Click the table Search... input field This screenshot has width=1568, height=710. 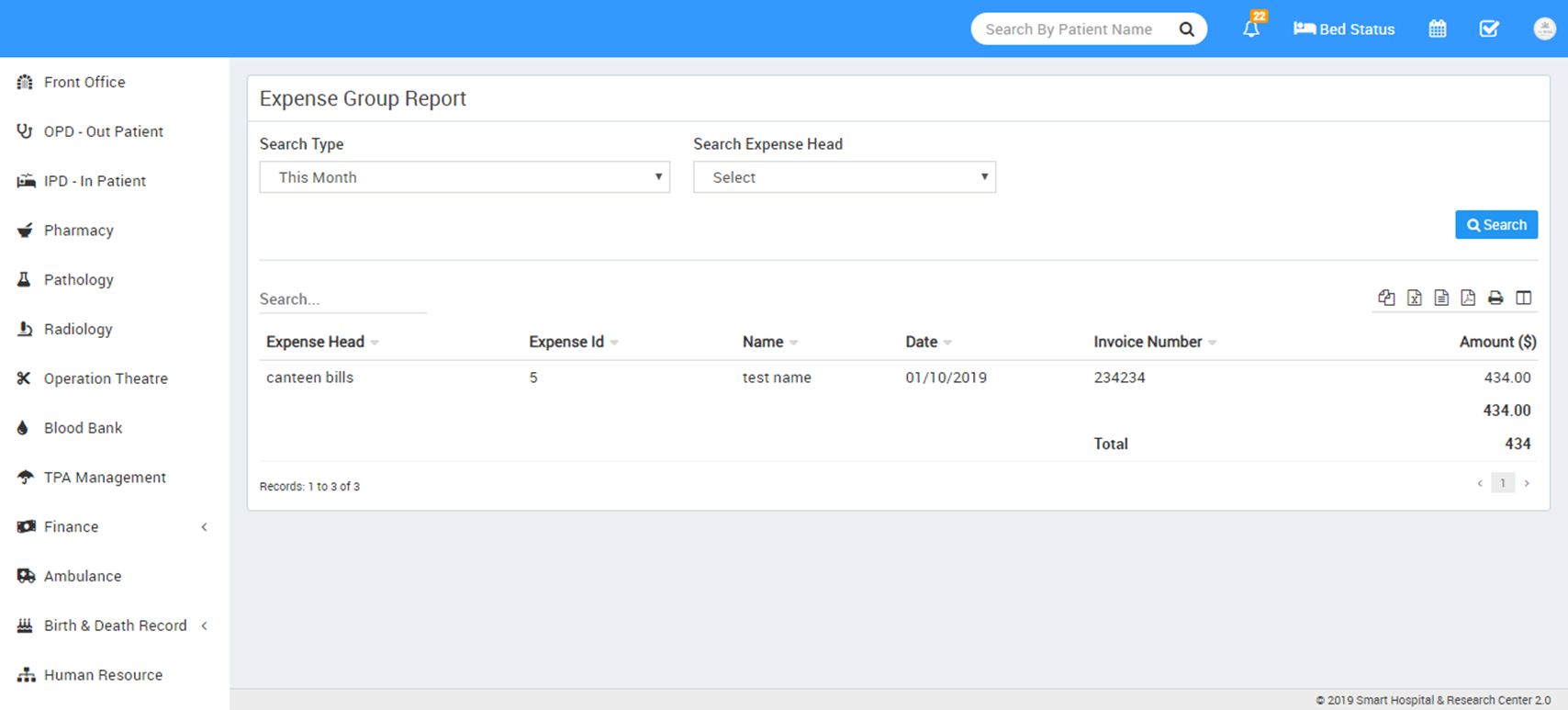tap(342, 299)
